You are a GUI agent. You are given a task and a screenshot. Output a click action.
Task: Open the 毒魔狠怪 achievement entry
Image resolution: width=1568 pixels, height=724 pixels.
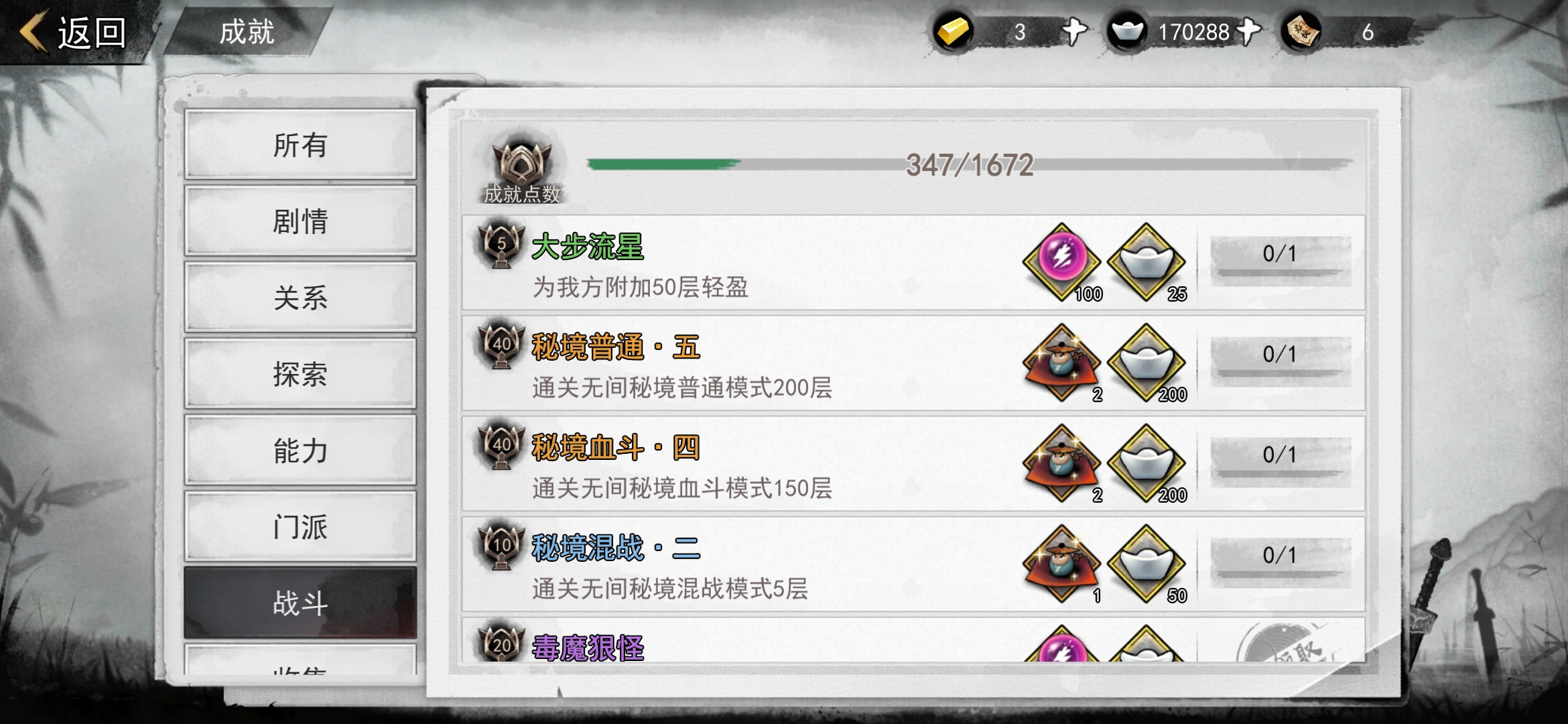(913, 640)
